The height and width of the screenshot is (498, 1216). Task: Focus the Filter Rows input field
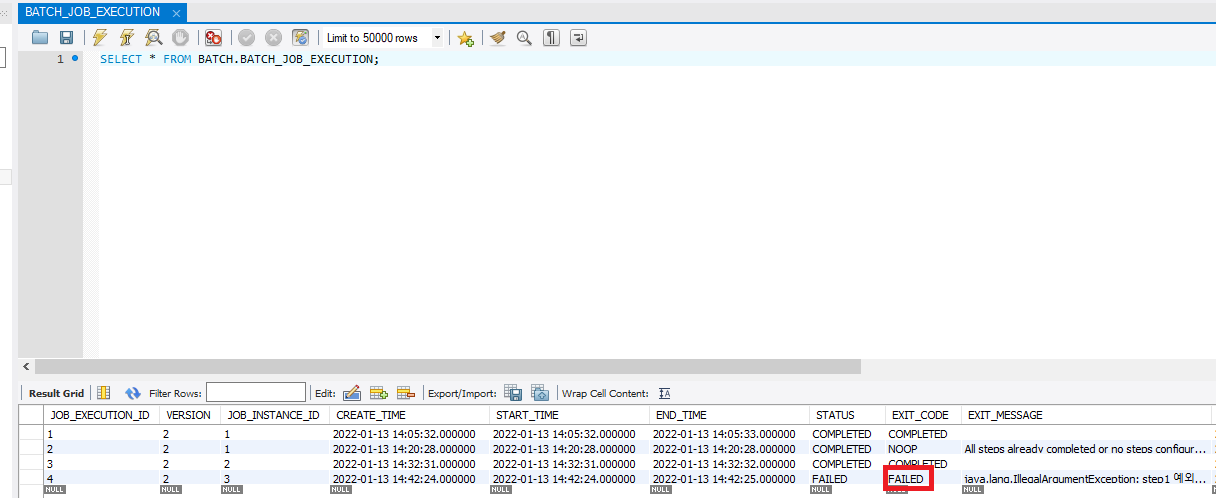coord(256,393)
